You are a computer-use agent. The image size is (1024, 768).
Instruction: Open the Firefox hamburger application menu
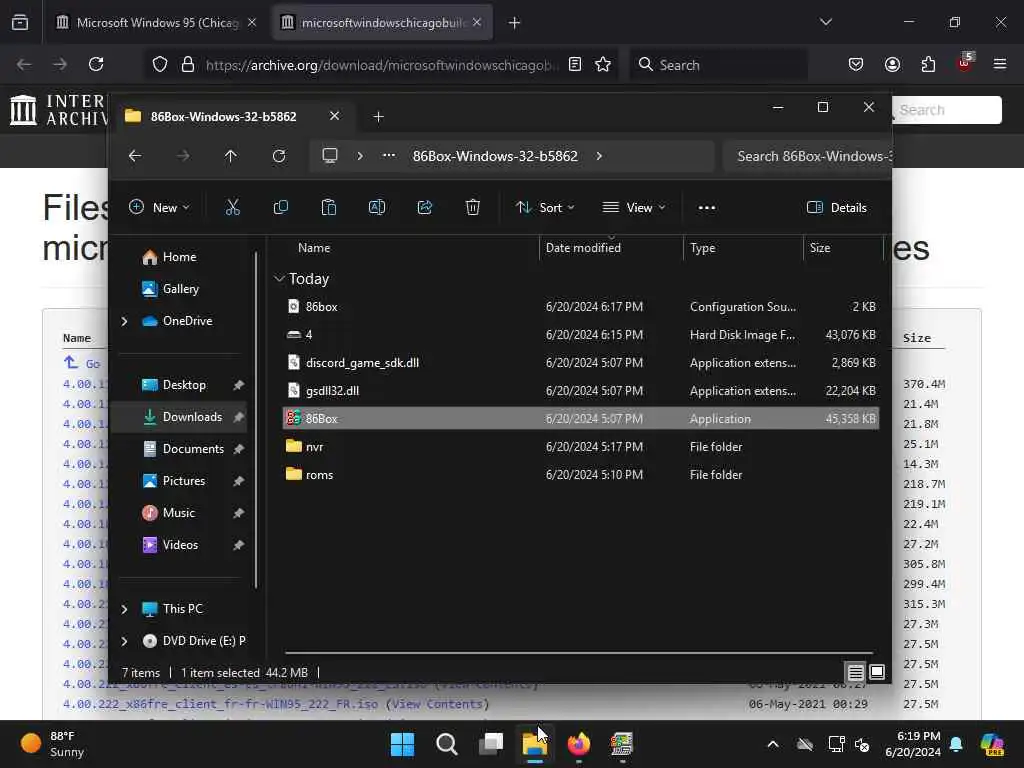[x=1000, y=64]
